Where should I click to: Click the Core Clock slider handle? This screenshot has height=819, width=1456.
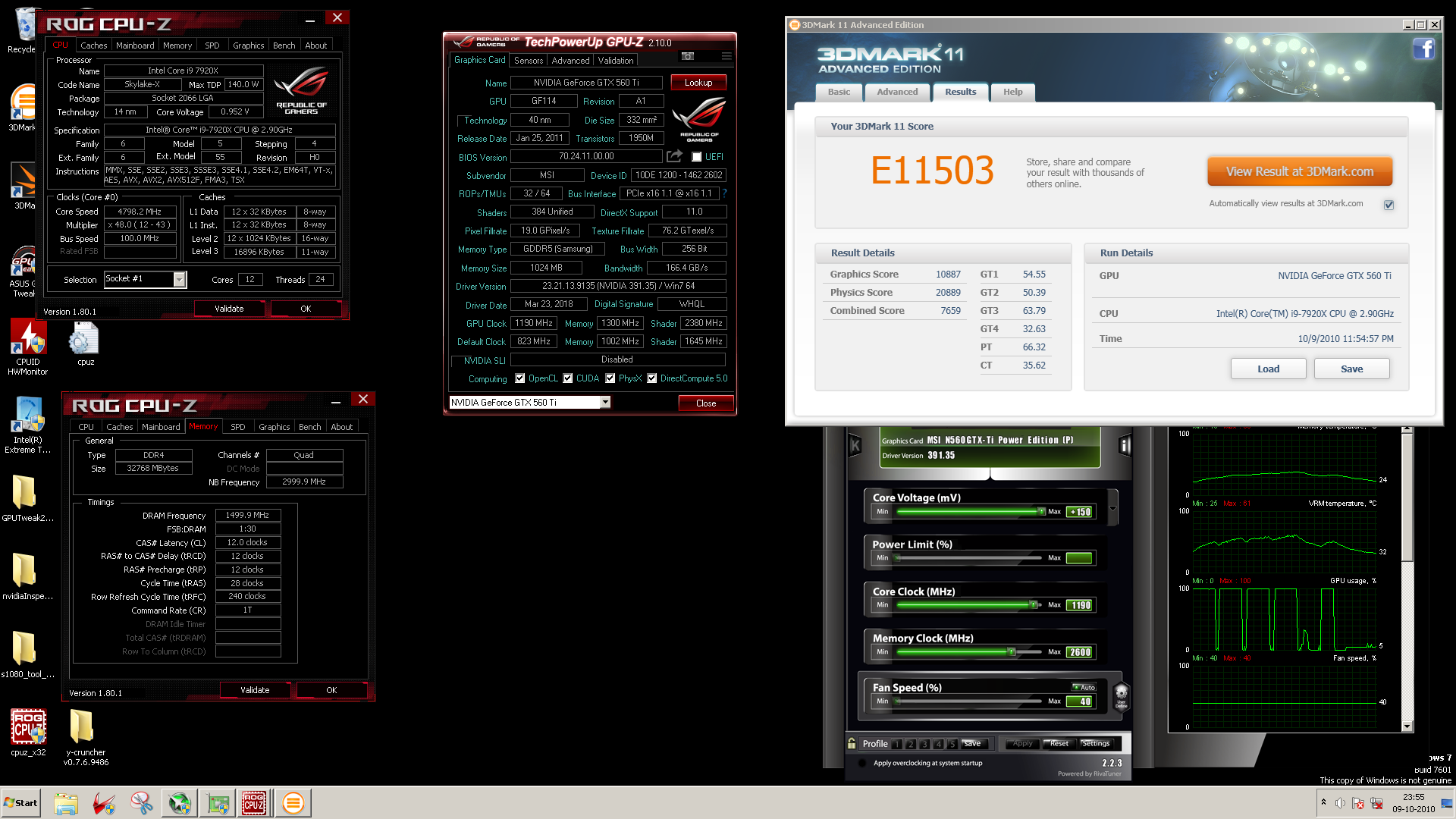point(1033,605)
